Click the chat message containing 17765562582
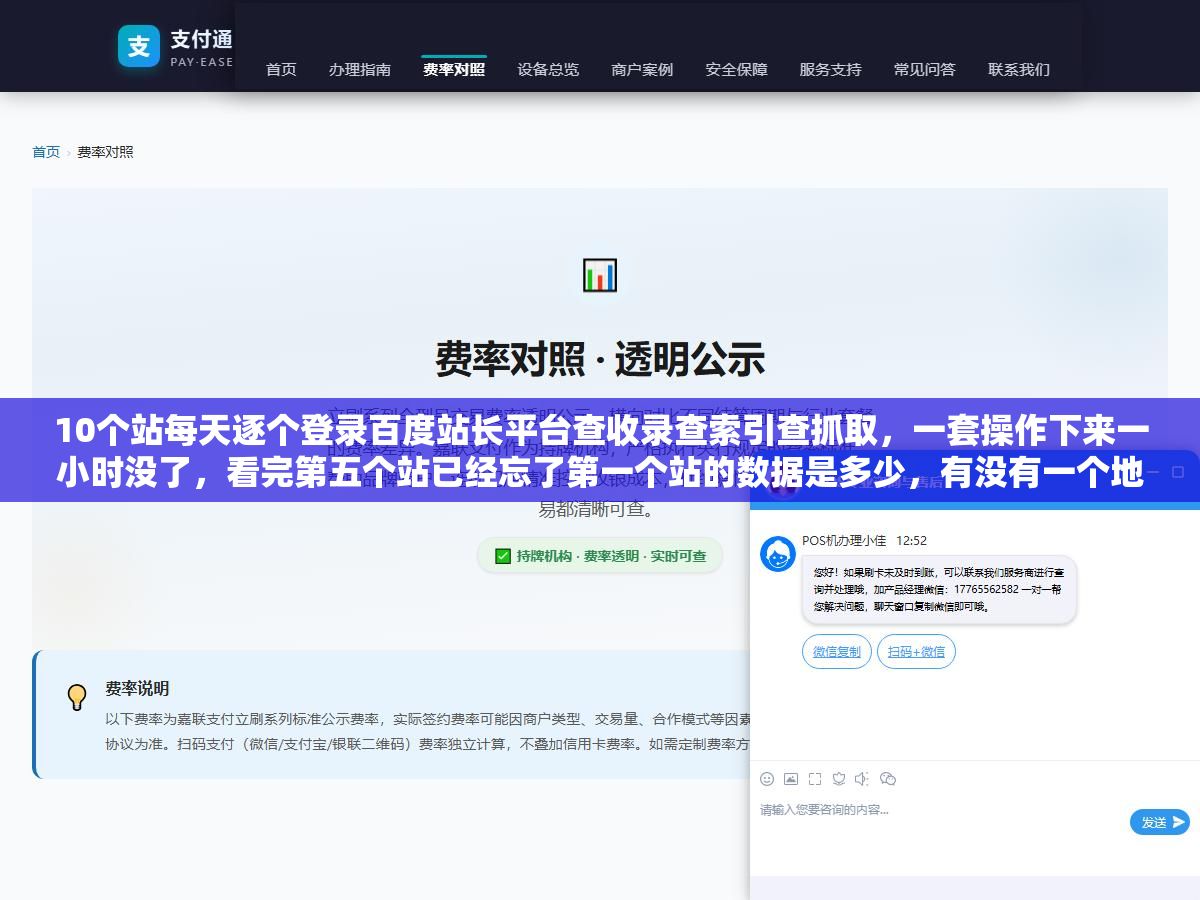The image size is (1200, 900). pos(939,590)
